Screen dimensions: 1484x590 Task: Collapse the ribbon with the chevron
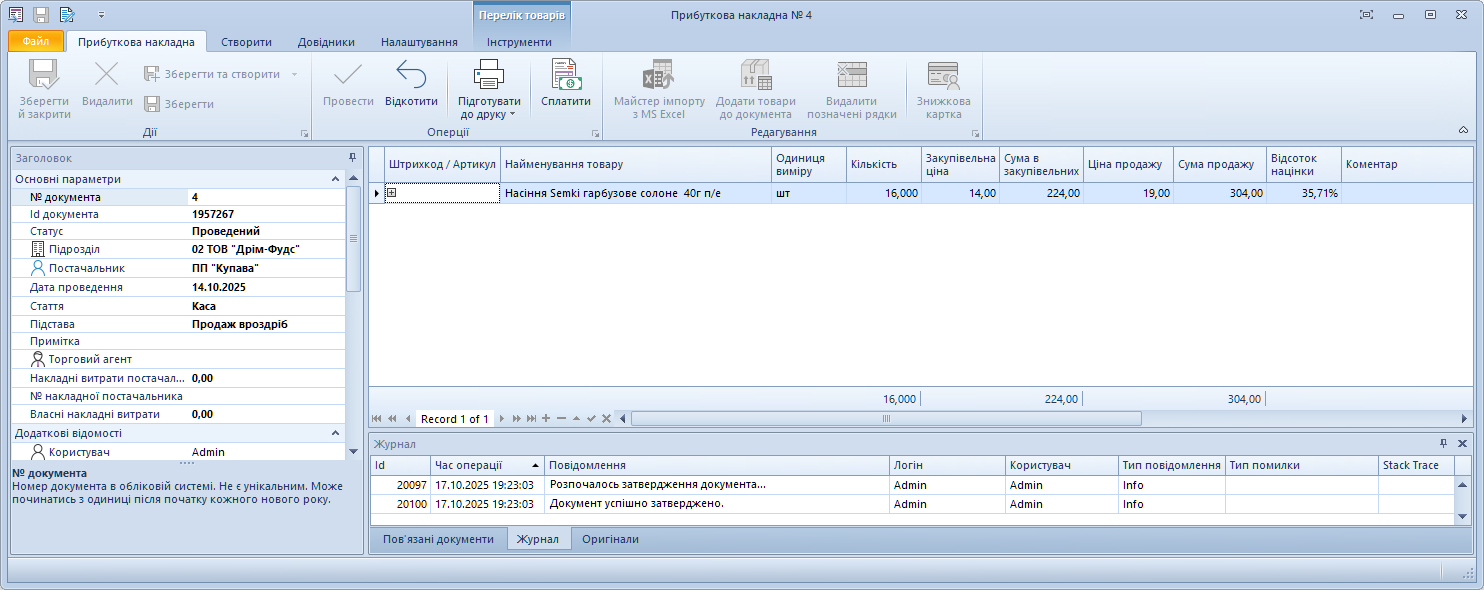[1463, 130]
